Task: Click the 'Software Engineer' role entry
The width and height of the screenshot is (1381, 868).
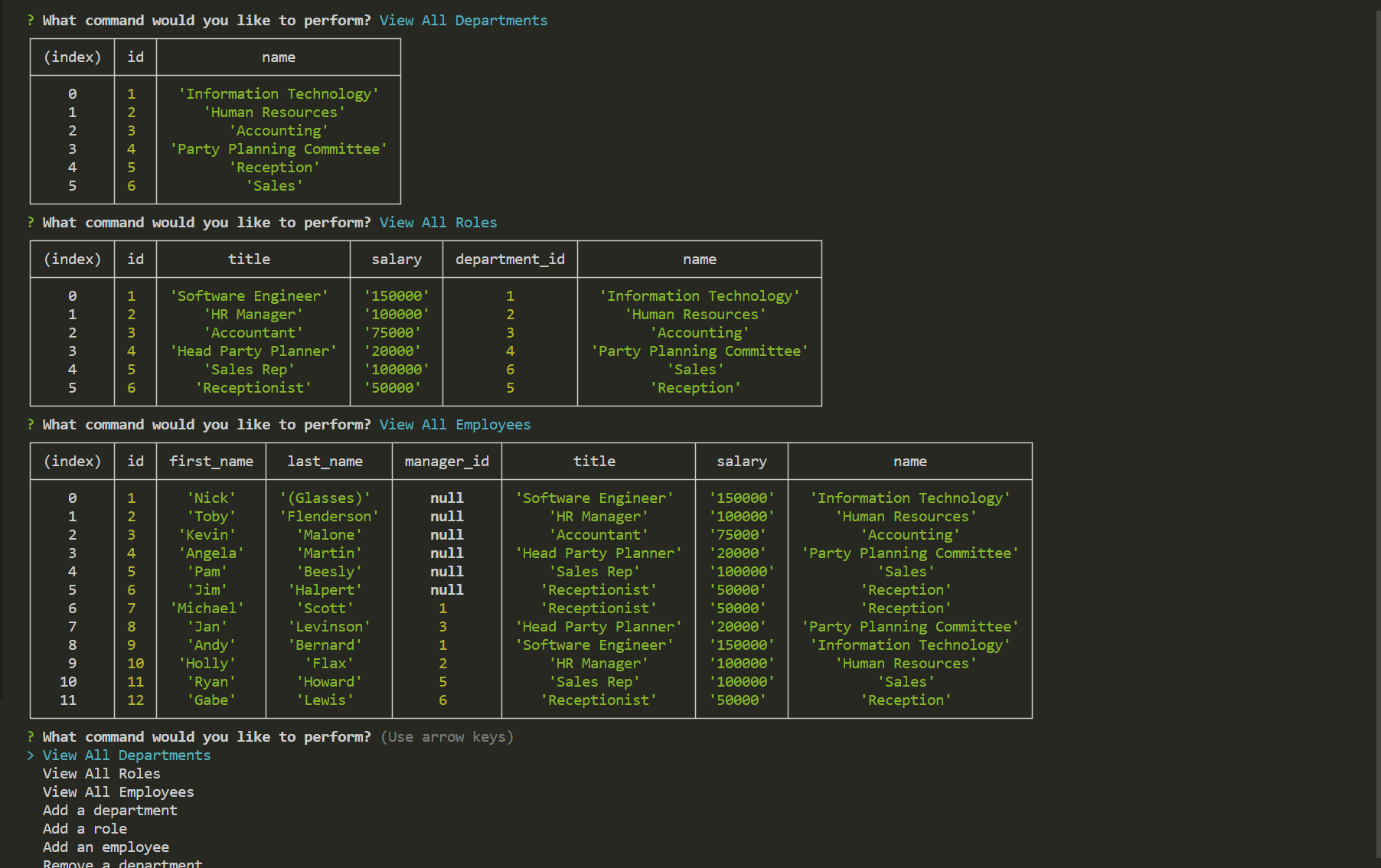Action: click(x=250, y=295)
